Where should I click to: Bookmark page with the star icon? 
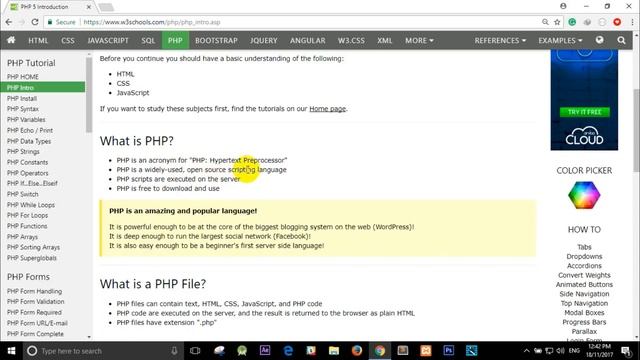click(x=557, y=22)
